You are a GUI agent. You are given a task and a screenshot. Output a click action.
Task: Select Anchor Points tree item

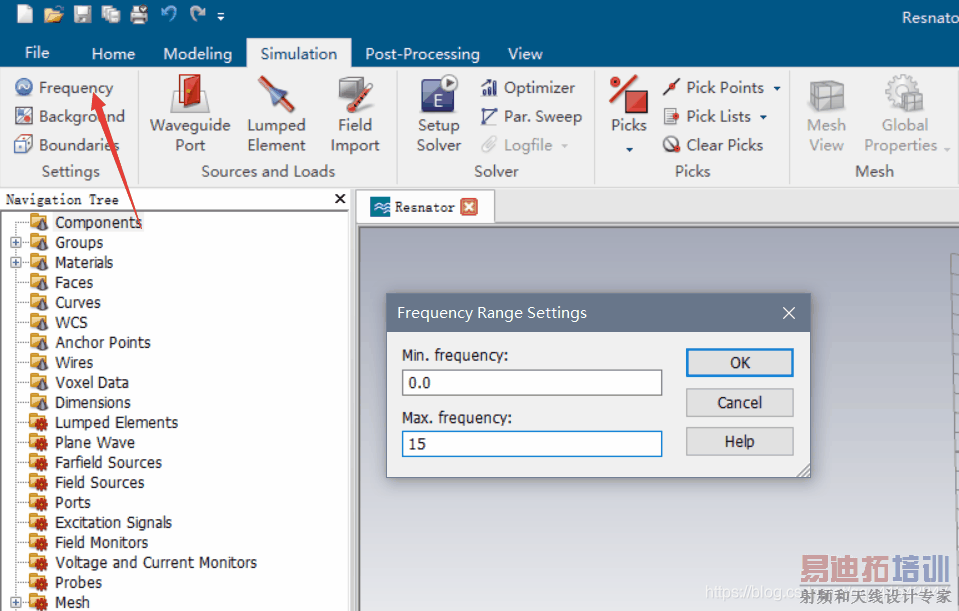(103, 343)
